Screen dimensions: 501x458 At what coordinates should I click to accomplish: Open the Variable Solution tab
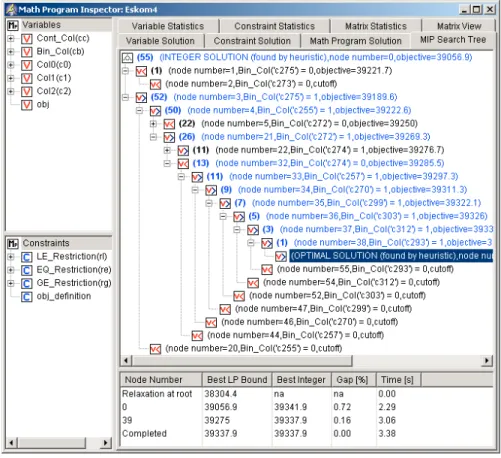tap(160, 41)
